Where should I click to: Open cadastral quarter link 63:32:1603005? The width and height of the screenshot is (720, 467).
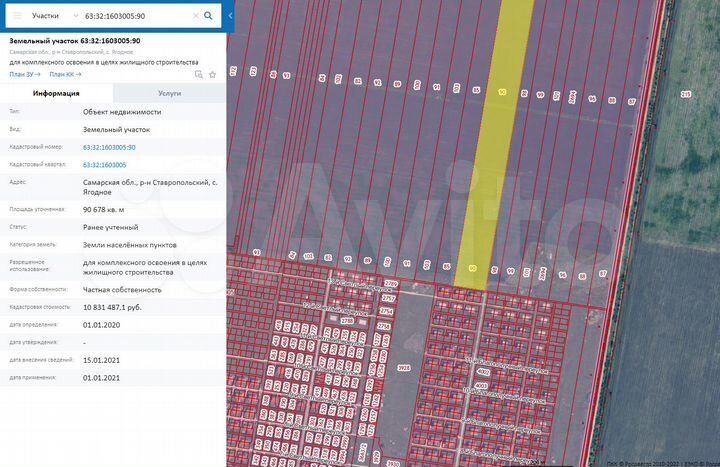pyautogui.click(x=104, y=164)
